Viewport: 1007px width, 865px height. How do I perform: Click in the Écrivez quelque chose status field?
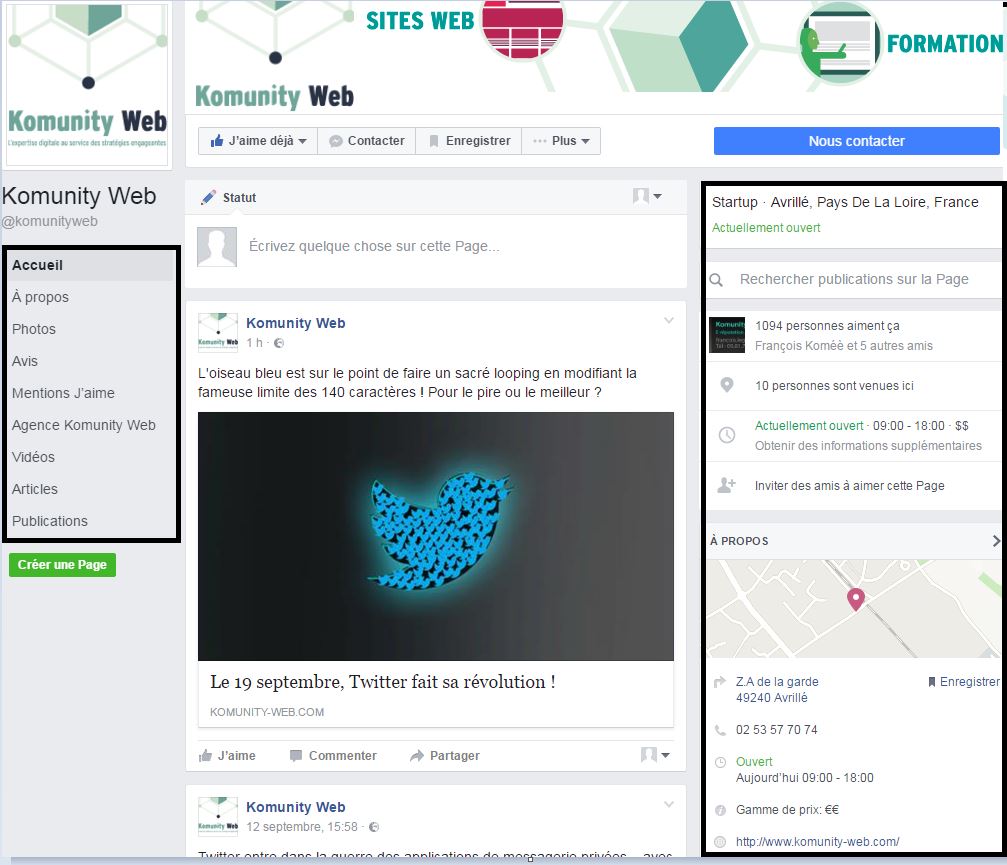click(374, 247)
